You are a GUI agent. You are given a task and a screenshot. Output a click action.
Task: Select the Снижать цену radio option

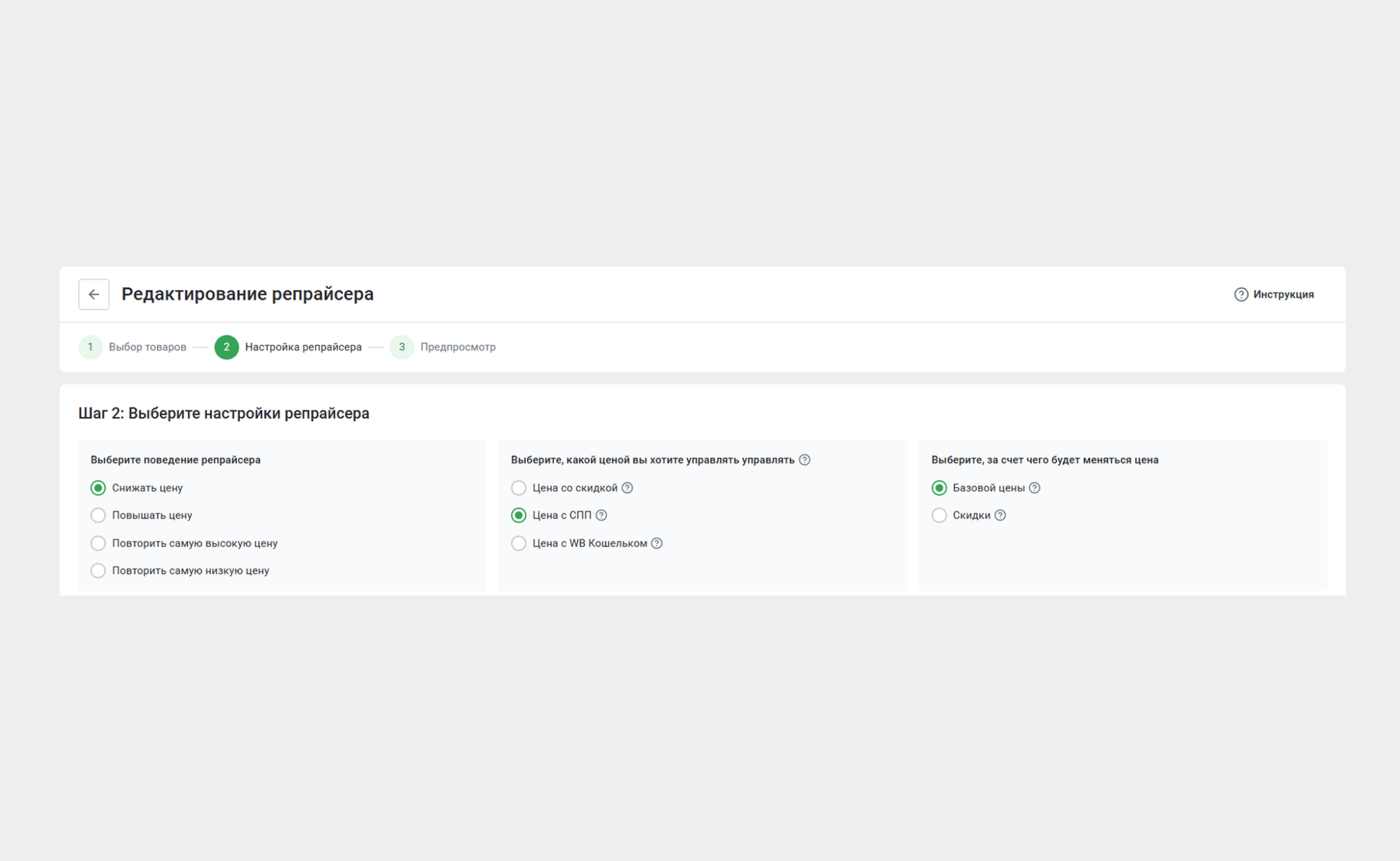pos(98,487)
